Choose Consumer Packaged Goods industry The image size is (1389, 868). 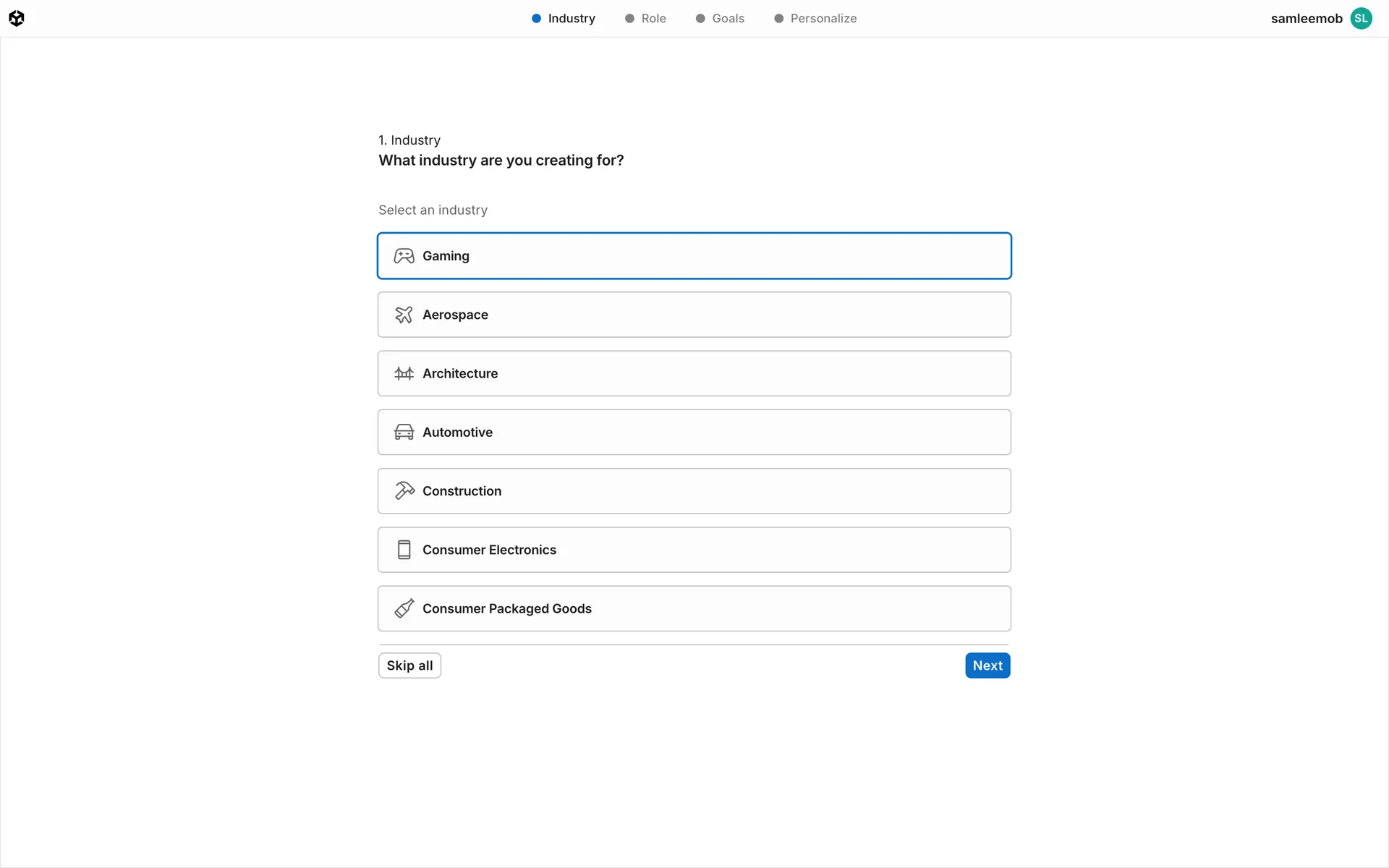click(693, 608)
